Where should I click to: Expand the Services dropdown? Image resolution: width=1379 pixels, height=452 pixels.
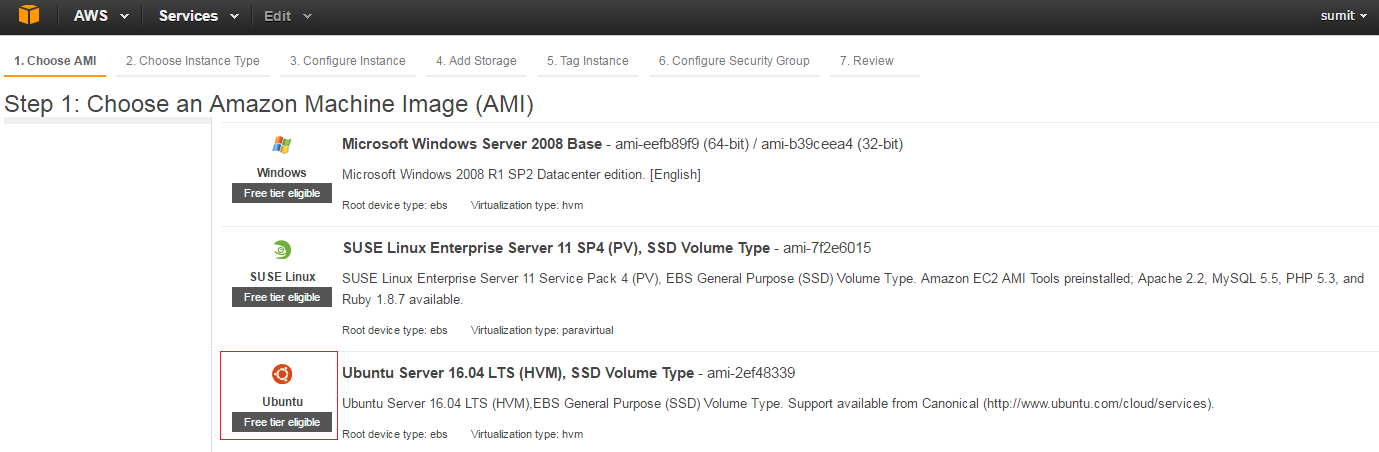click(x=199, y=16)
